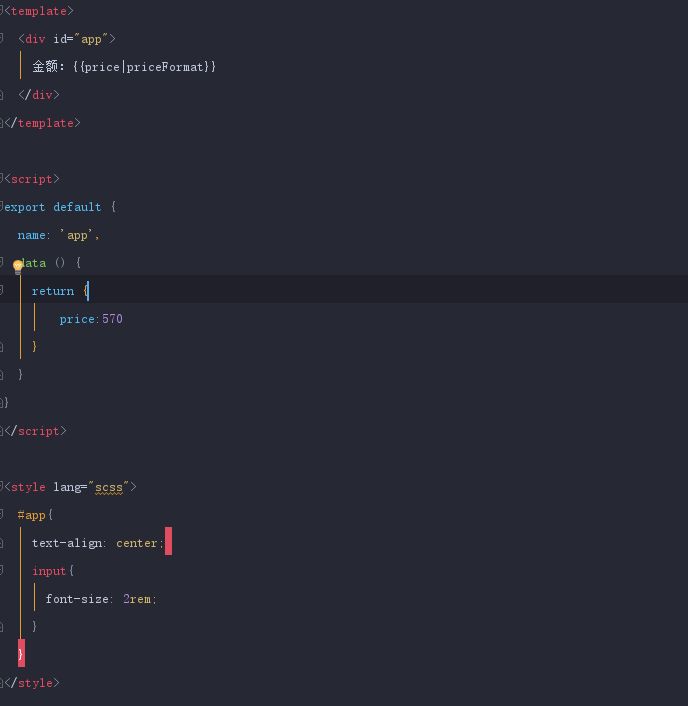The image size is (688, 706).
Task: Click the red highlighted block after center
Action: [x=168, y=542]
